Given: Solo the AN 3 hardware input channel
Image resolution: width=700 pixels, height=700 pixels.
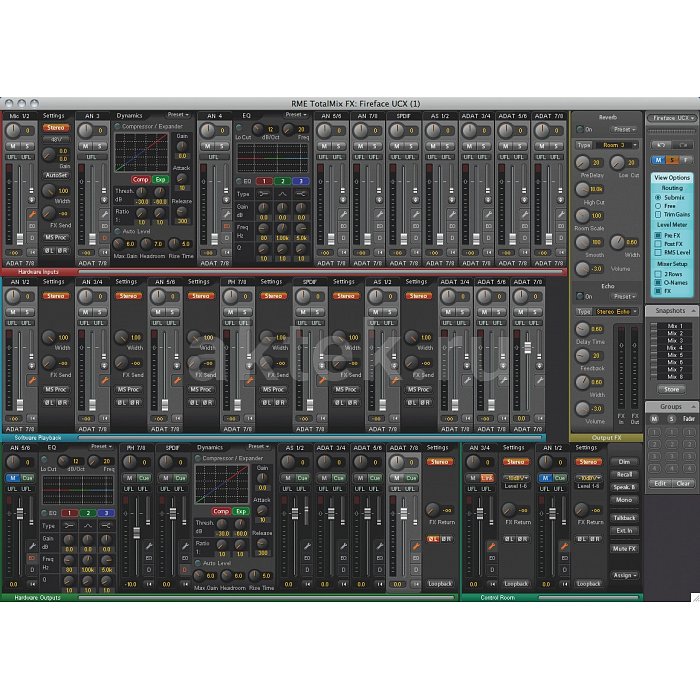Looking at the screenshot, I should [x=100, y=146].
